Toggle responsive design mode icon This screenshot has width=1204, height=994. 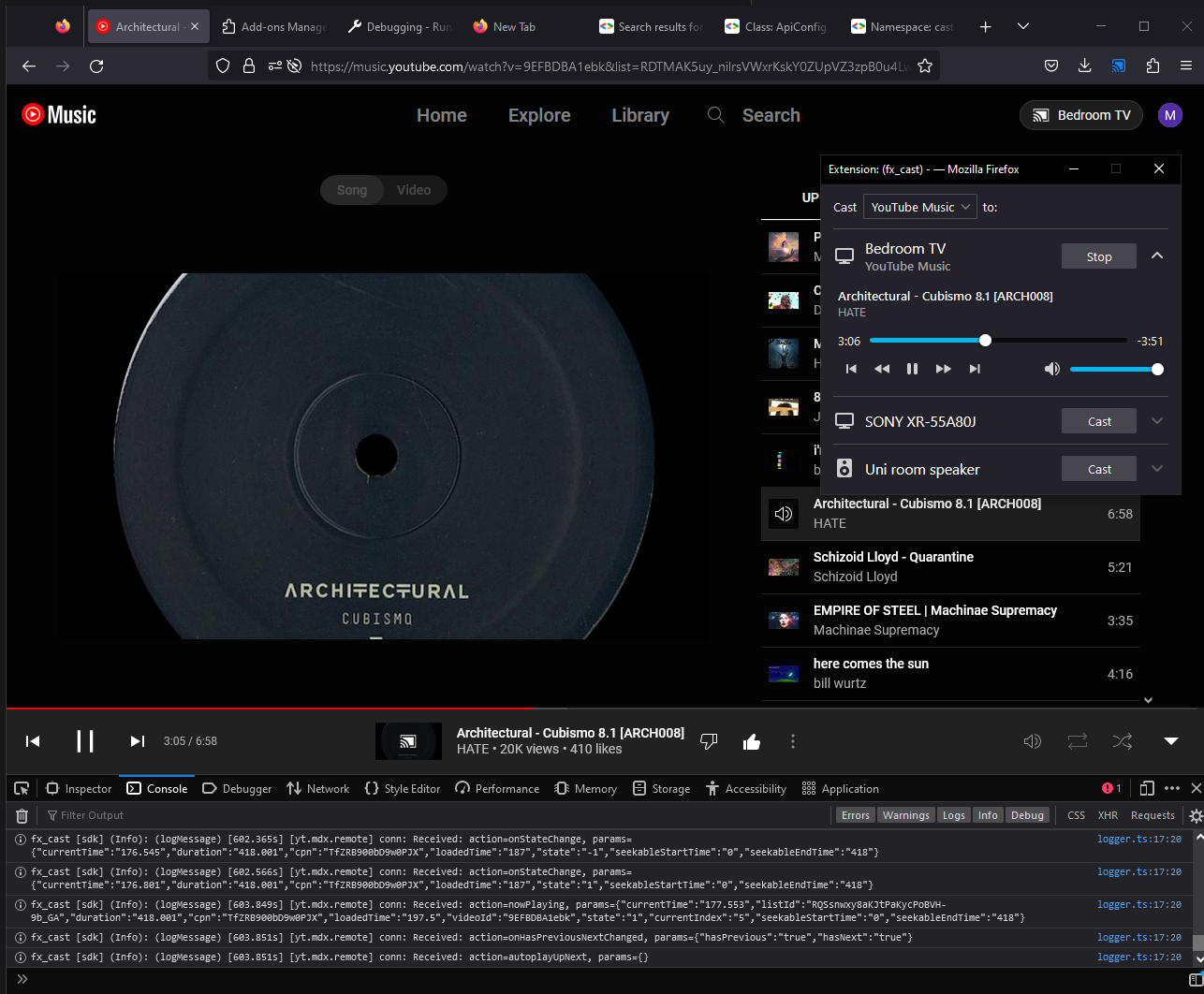1147,789
